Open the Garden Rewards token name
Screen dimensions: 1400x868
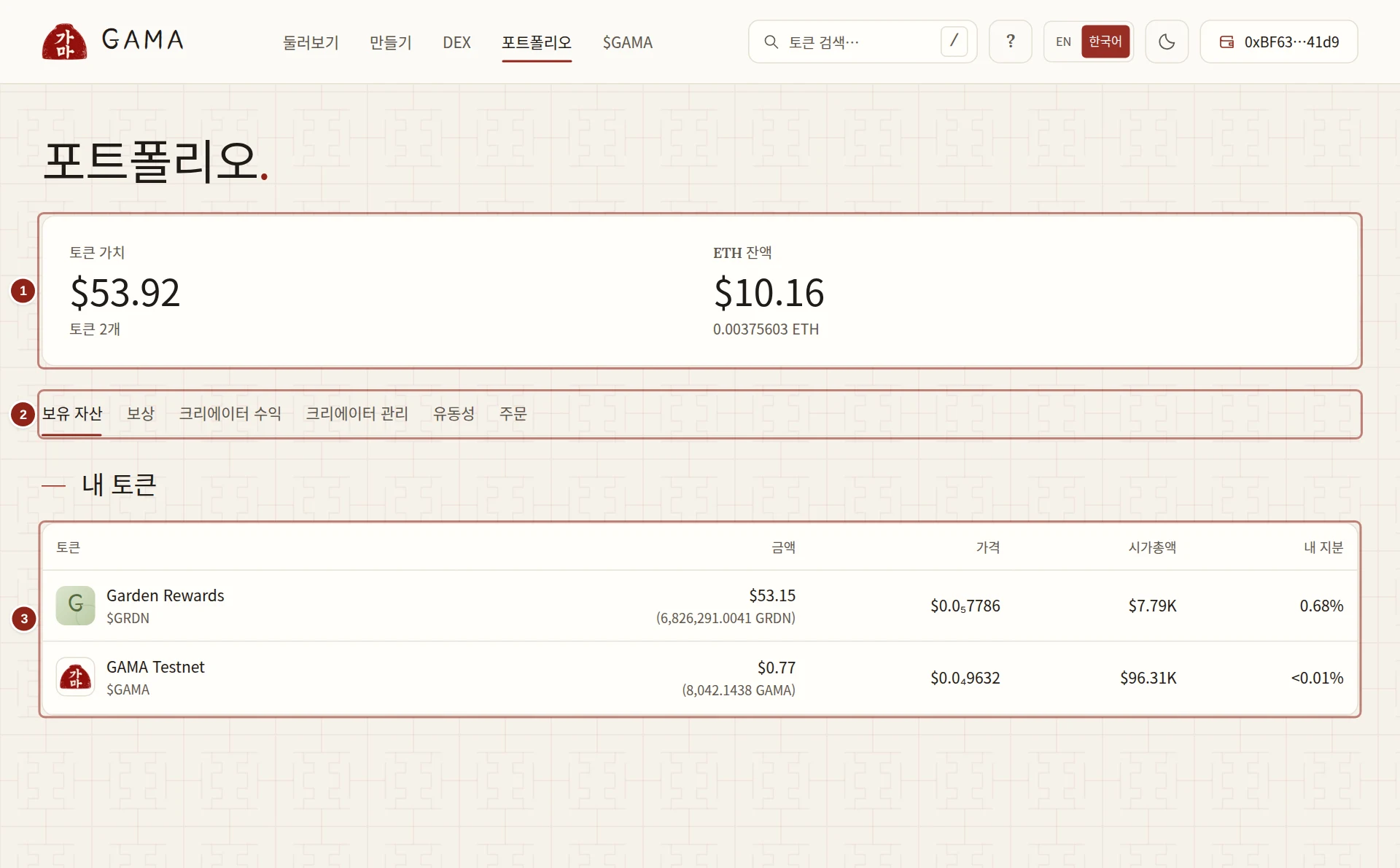tap(166, 595)
